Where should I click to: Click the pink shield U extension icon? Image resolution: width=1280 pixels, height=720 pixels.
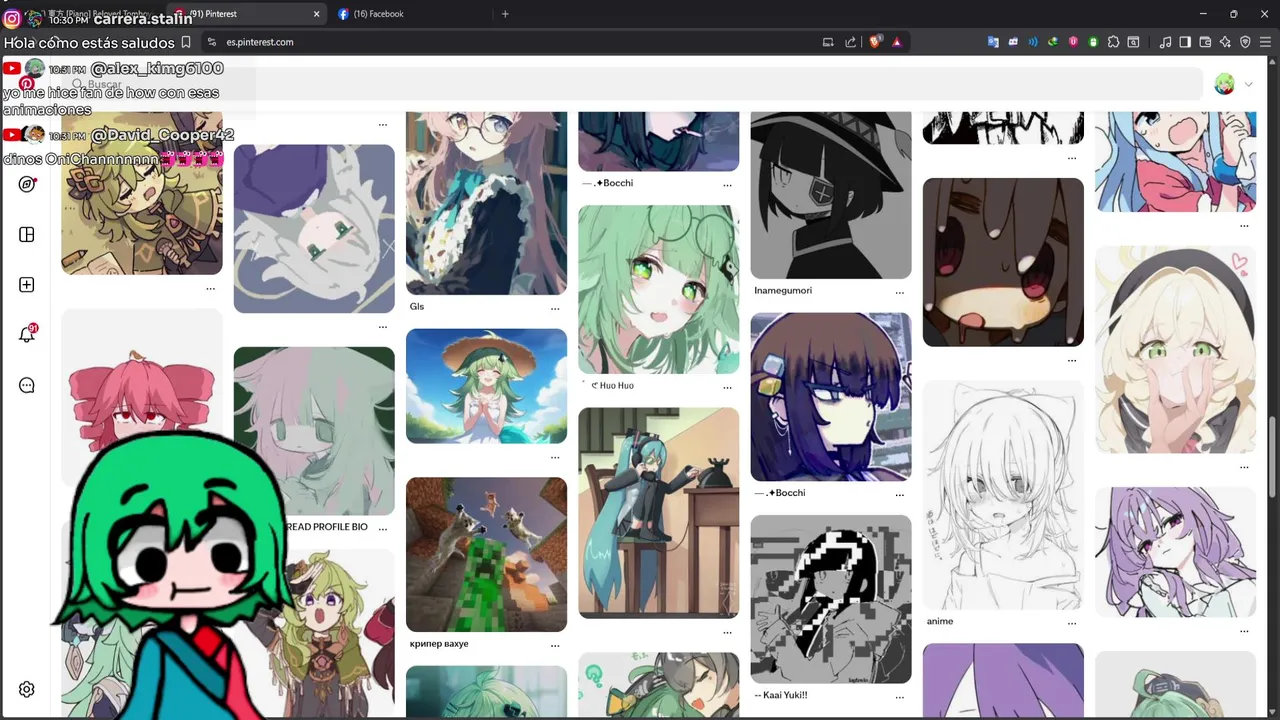tap(1073, 42)
